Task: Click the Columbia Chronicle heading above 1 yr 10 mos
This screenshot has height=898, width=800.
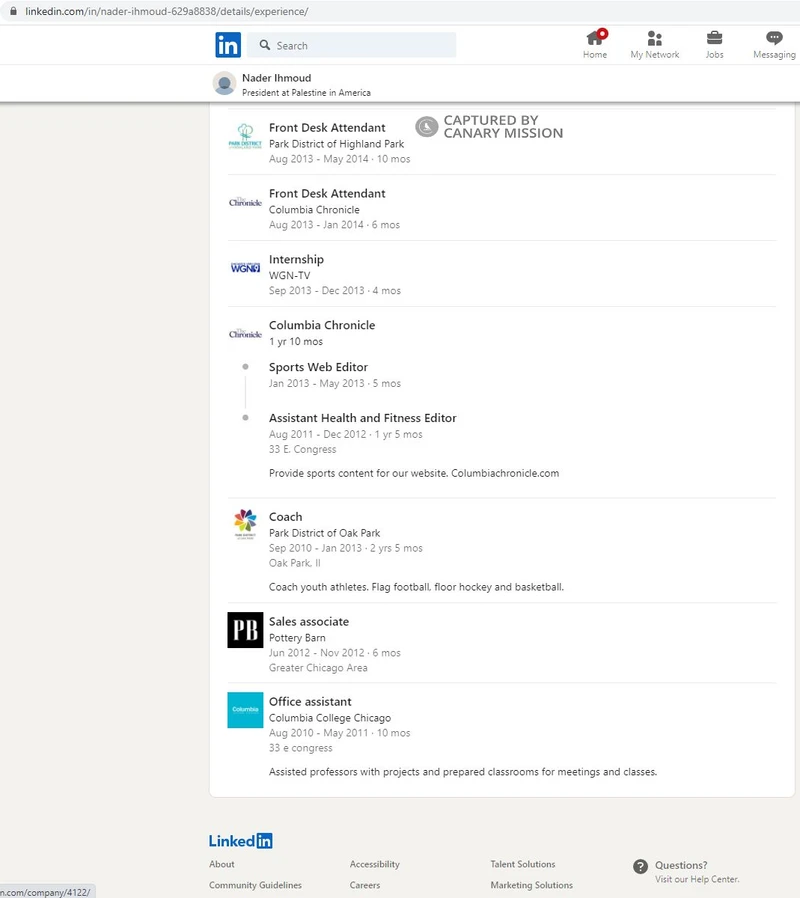Action: point(322,325)
